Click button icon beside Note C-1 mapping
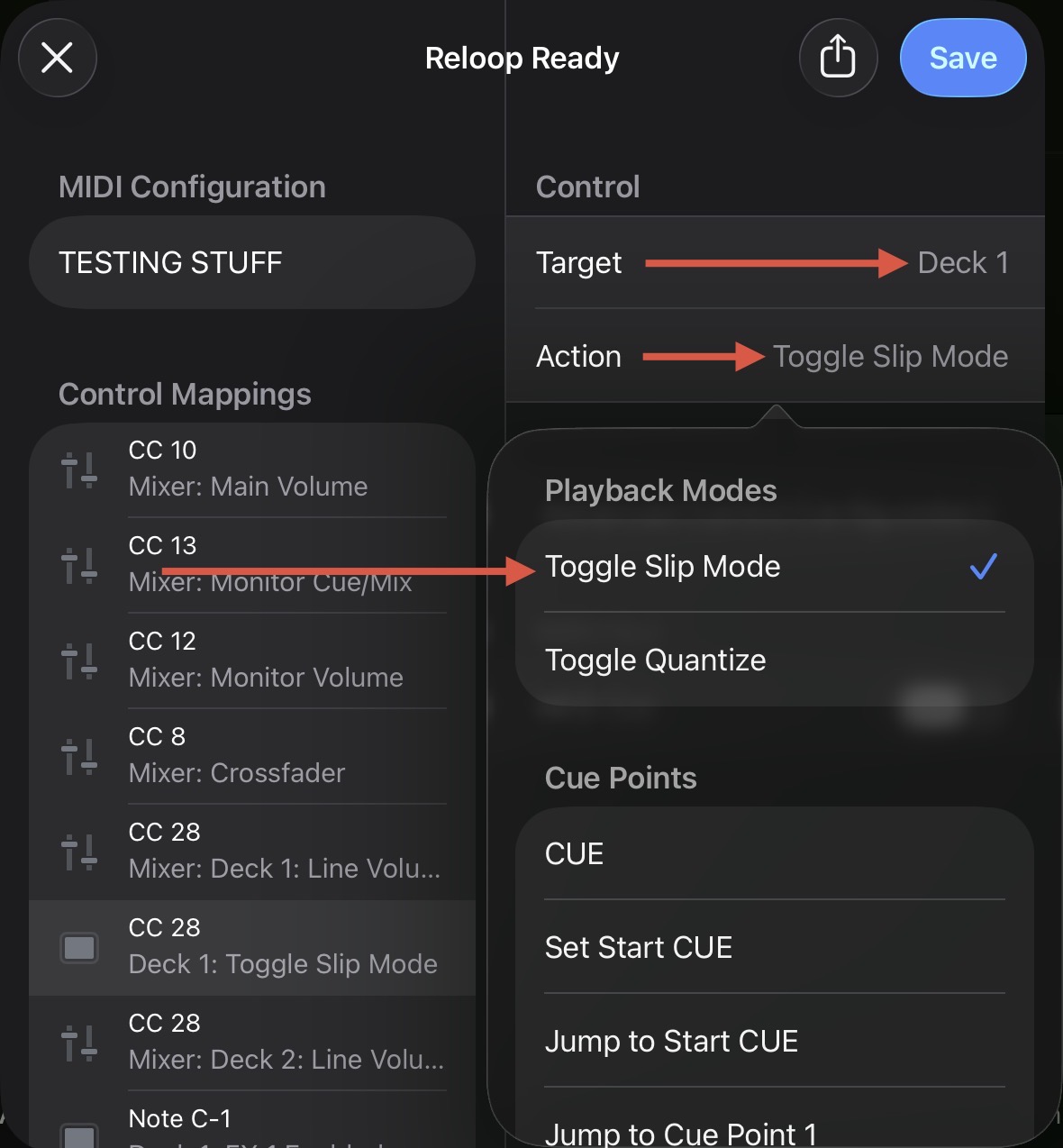The image size is (1063, 1148). point(79,1135)
